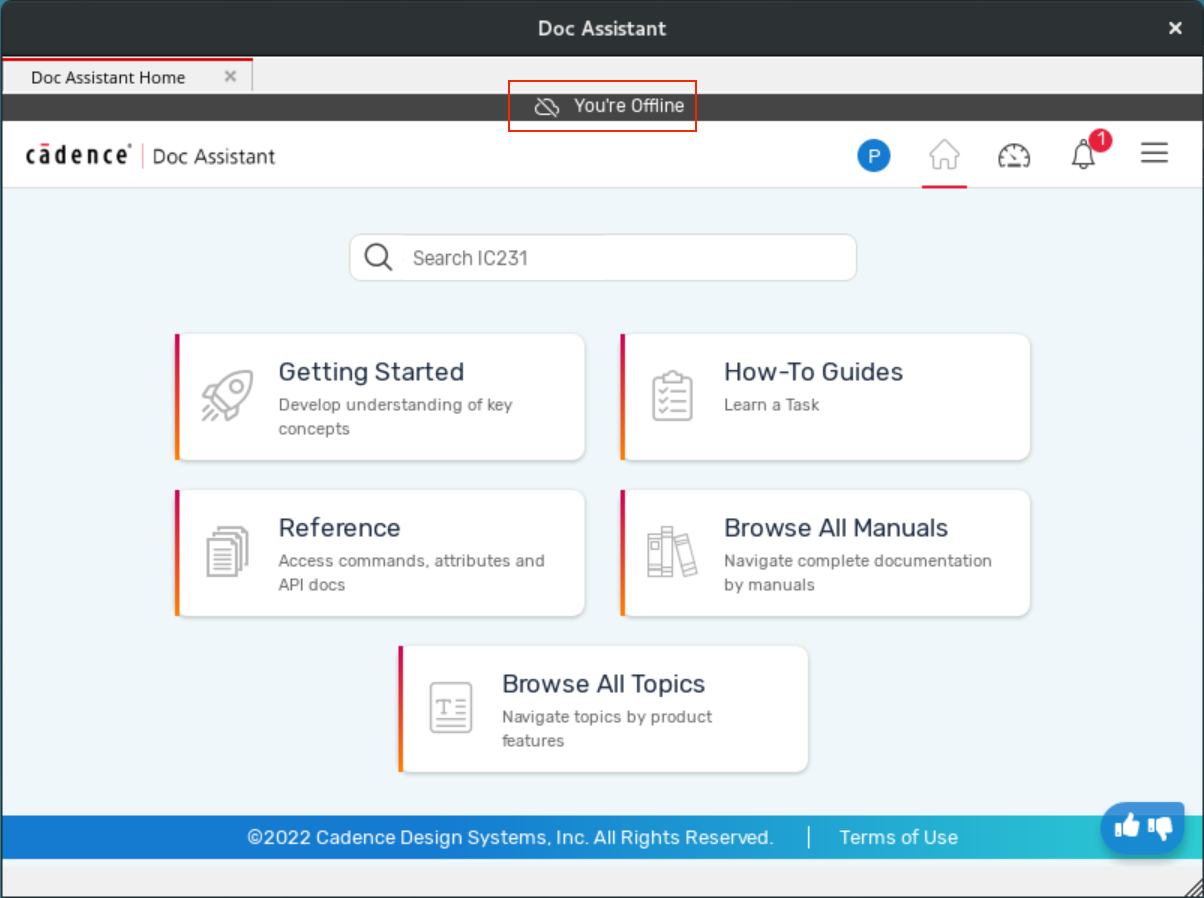
Task: Close the Doc Assistant Home tab
Action: click(230, 76)
